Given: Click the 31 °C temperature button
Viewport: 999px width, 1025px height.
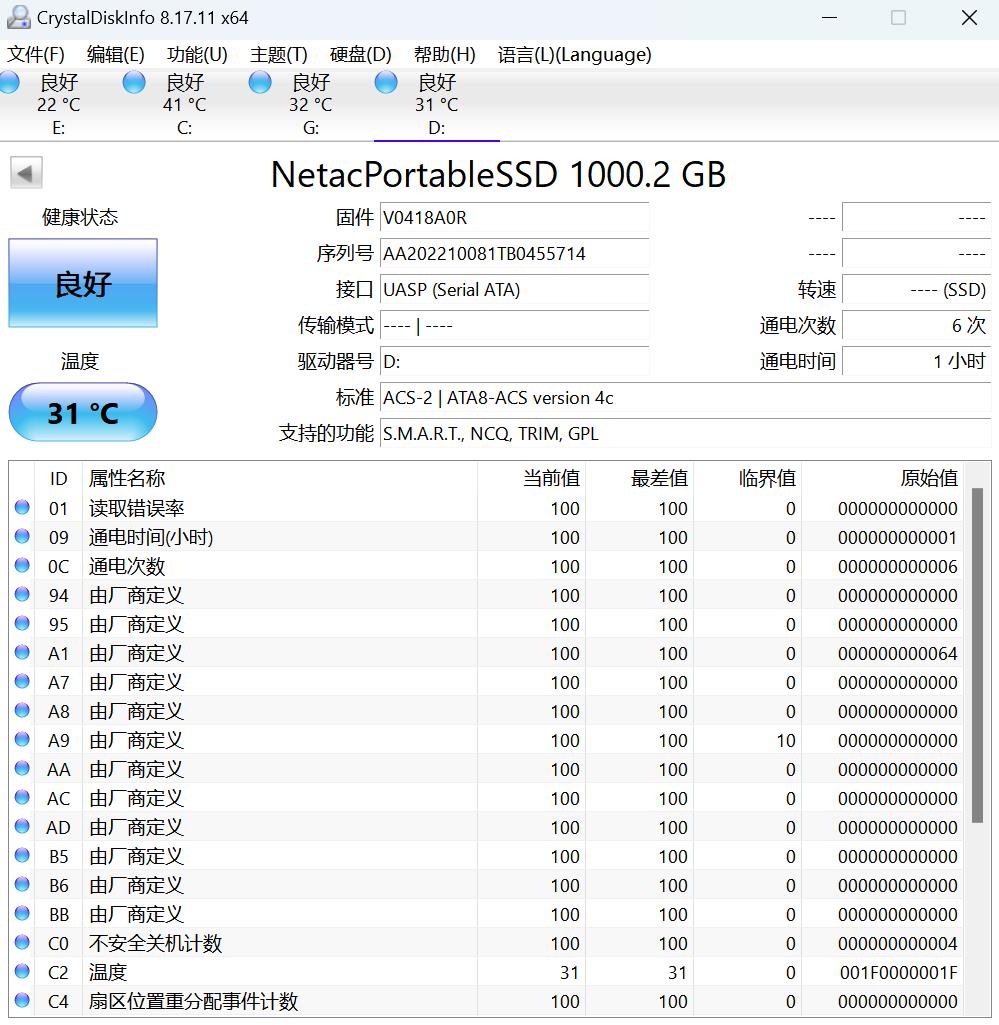Looking at the screenshot, I should pyautogui.click(x=83, y=412).
